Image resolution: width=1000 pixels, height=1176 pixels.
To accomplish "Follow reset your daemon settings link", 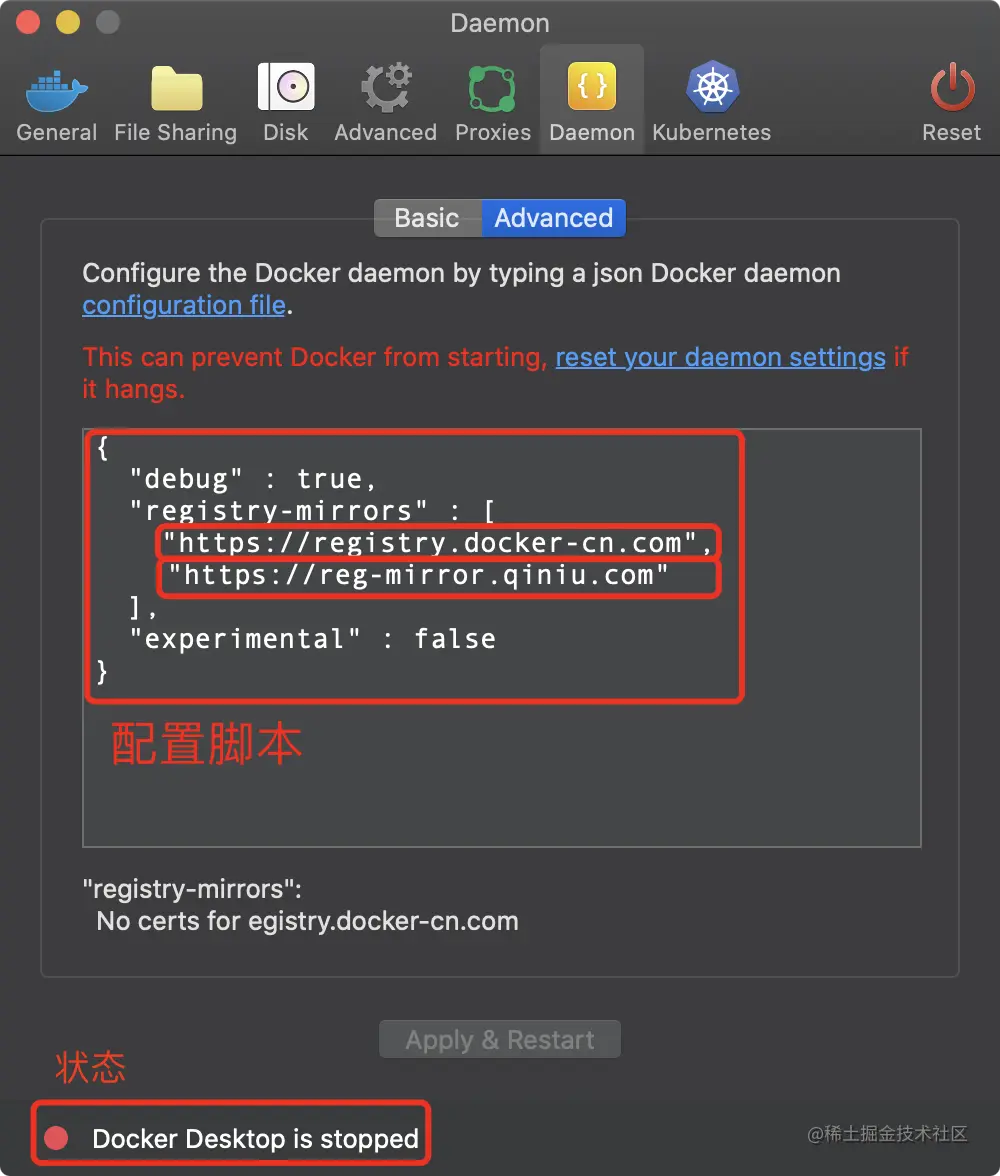I will point(720,357).
